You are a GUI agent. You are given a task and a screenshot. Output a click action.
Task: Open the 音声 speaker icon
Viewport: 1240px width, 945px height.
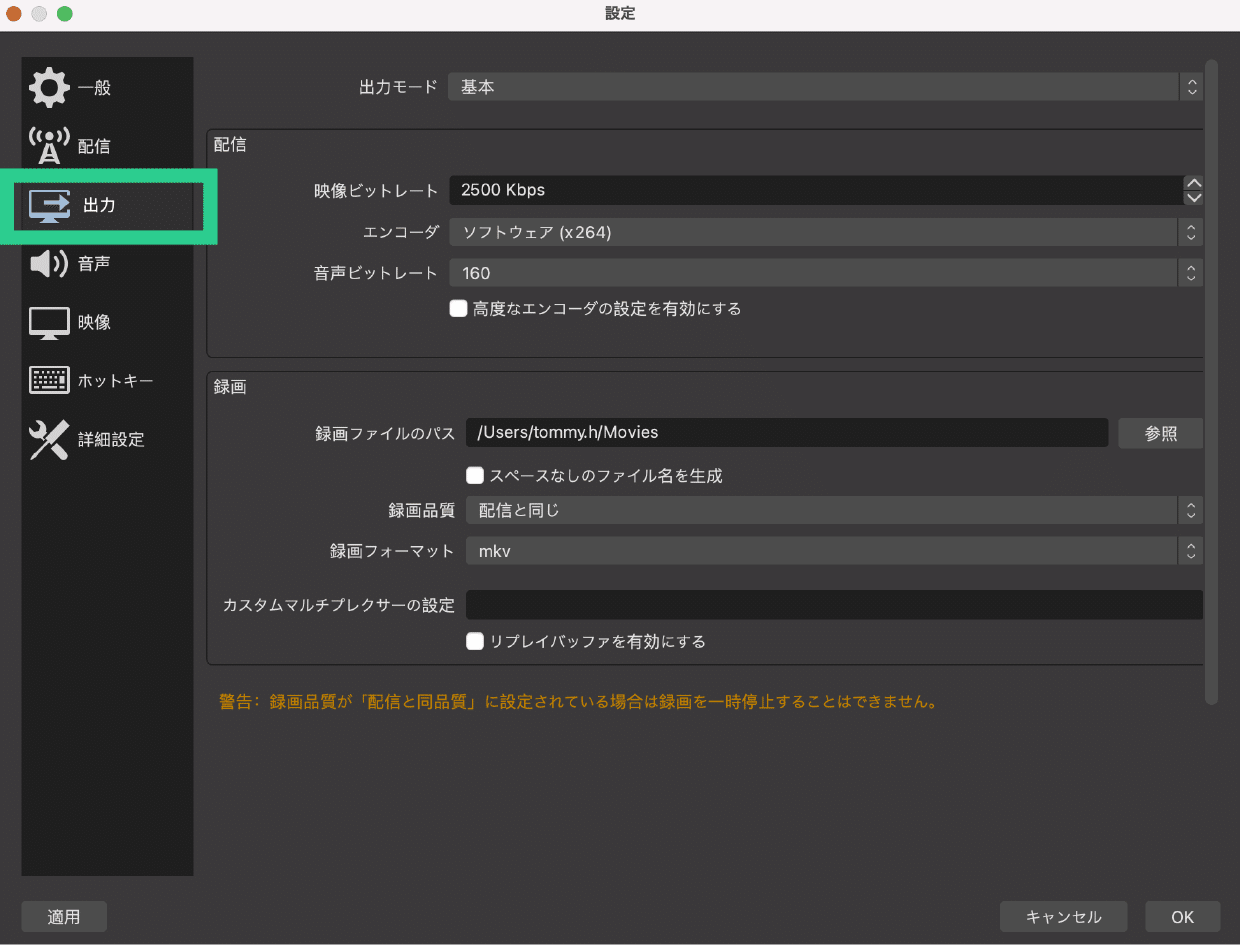tap(49, 264)
